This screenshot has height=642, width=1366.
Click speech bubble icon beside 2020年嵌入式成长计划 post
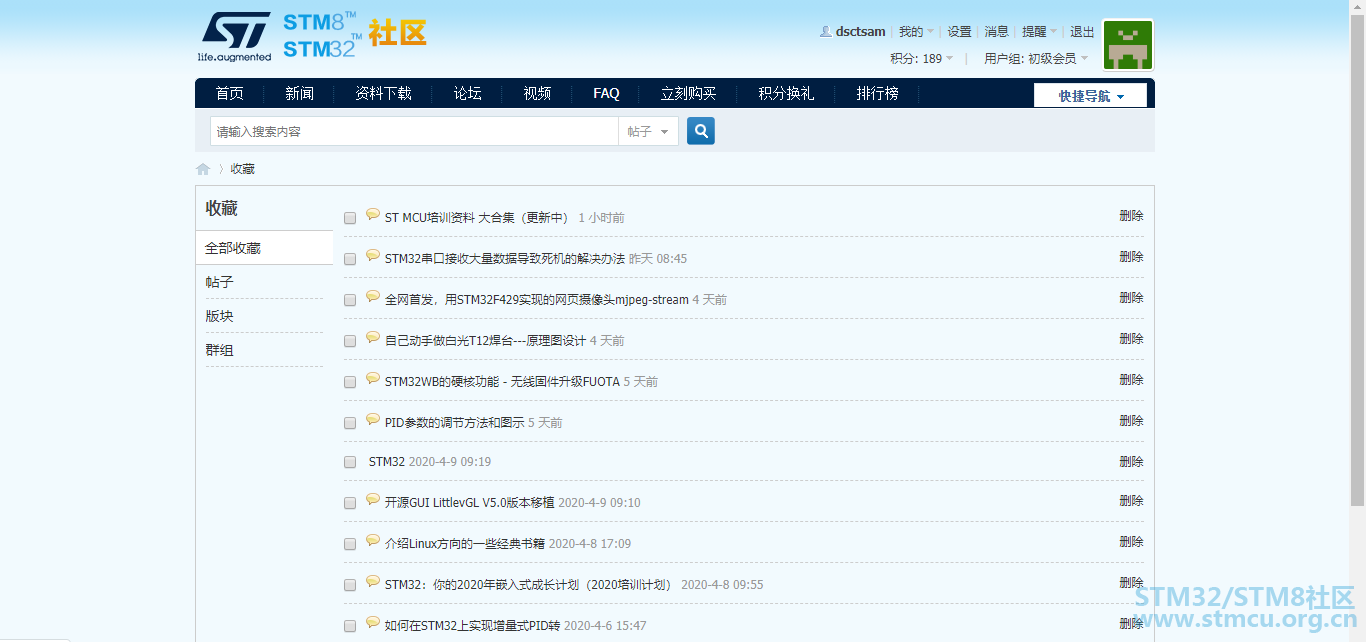(373, 581)
